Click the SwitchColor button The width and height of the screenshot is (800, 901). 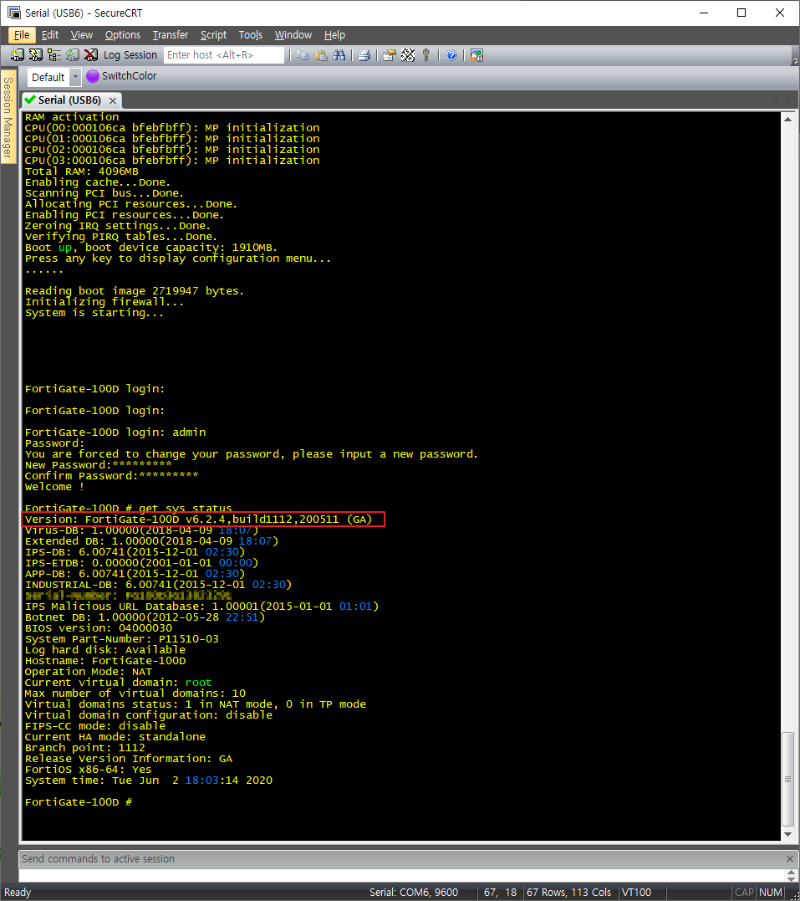pos(122,76)
